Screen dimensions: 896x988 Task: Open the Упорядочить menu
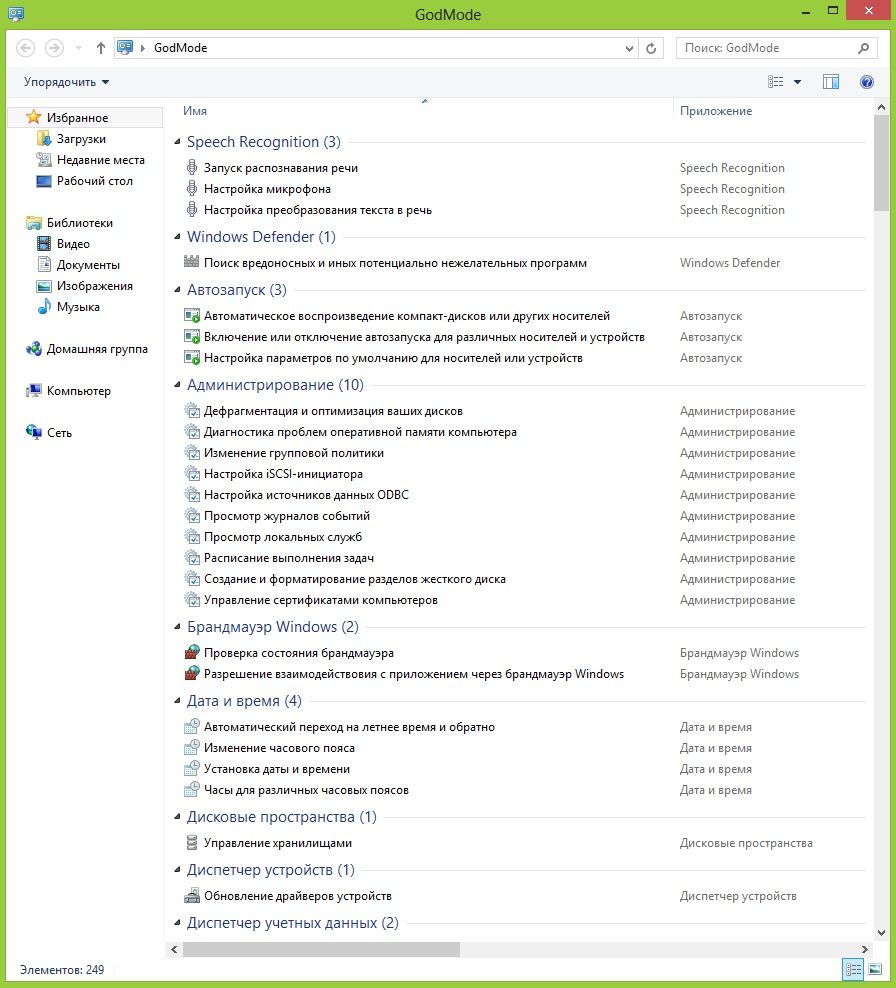point(66,82)
